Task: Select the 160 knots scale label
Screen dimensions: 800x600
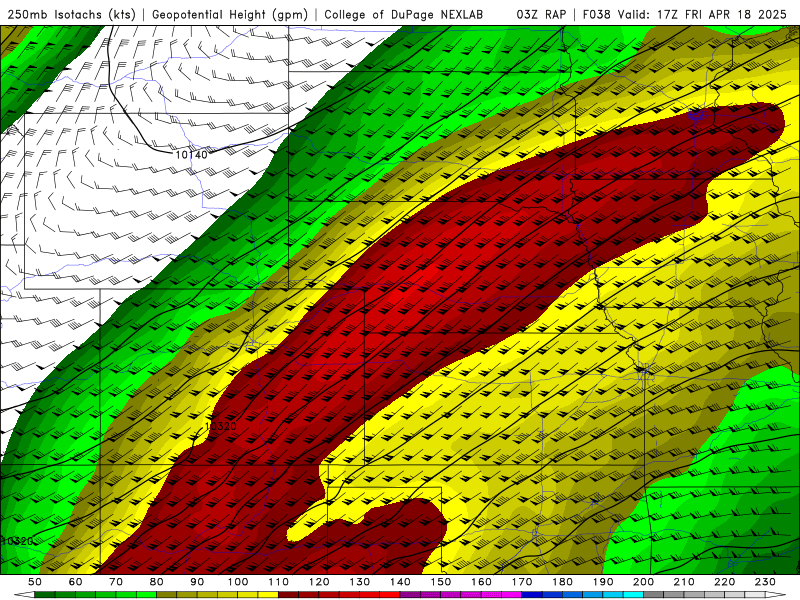Action: coord(481,582)
